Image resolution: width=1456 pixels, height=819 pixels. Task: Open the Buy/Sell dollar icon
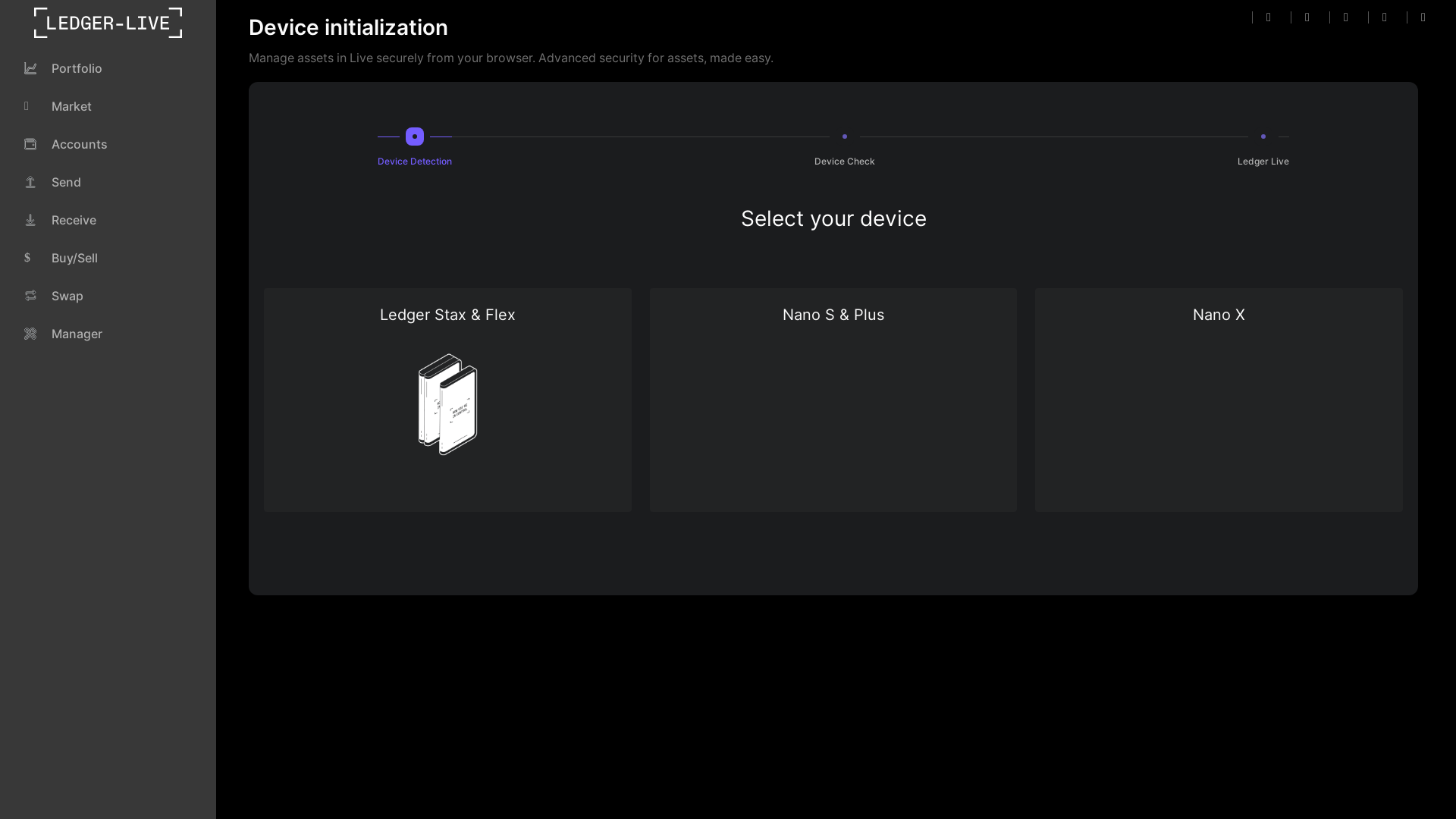pyautogui.click(x=27, y=258)
